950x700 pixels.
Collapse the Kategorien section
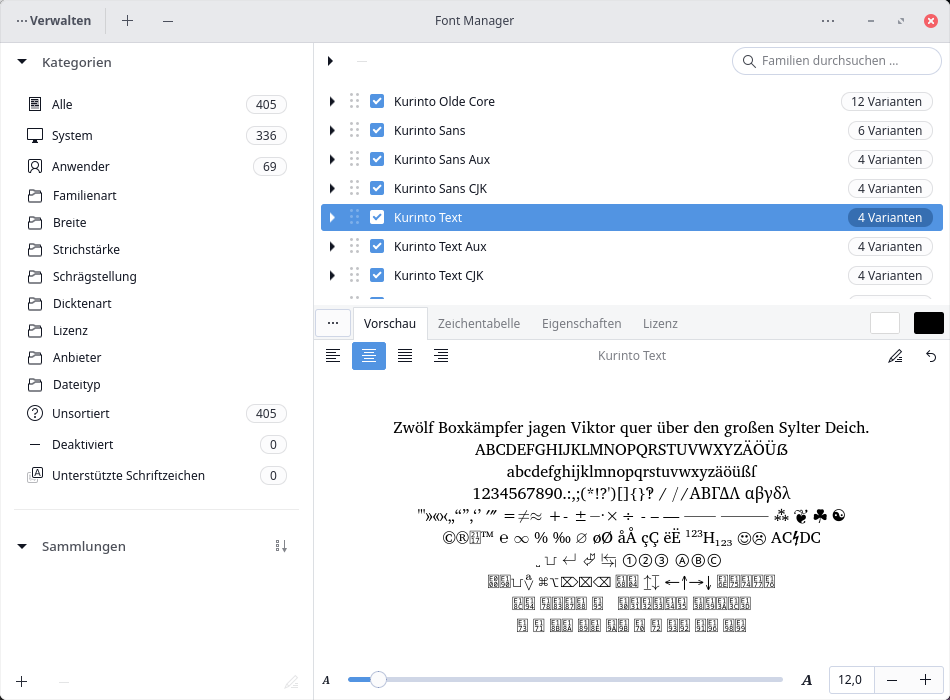tap(22, 62)
